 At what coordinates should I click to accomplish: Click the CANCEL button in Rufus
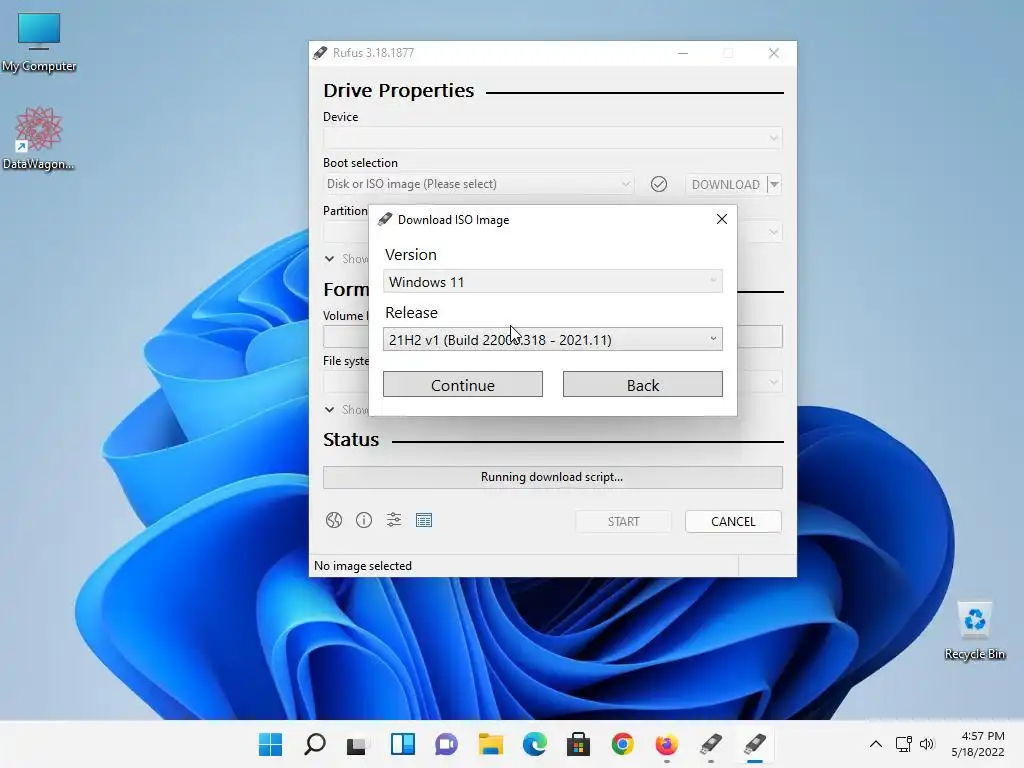click(733, 521)
